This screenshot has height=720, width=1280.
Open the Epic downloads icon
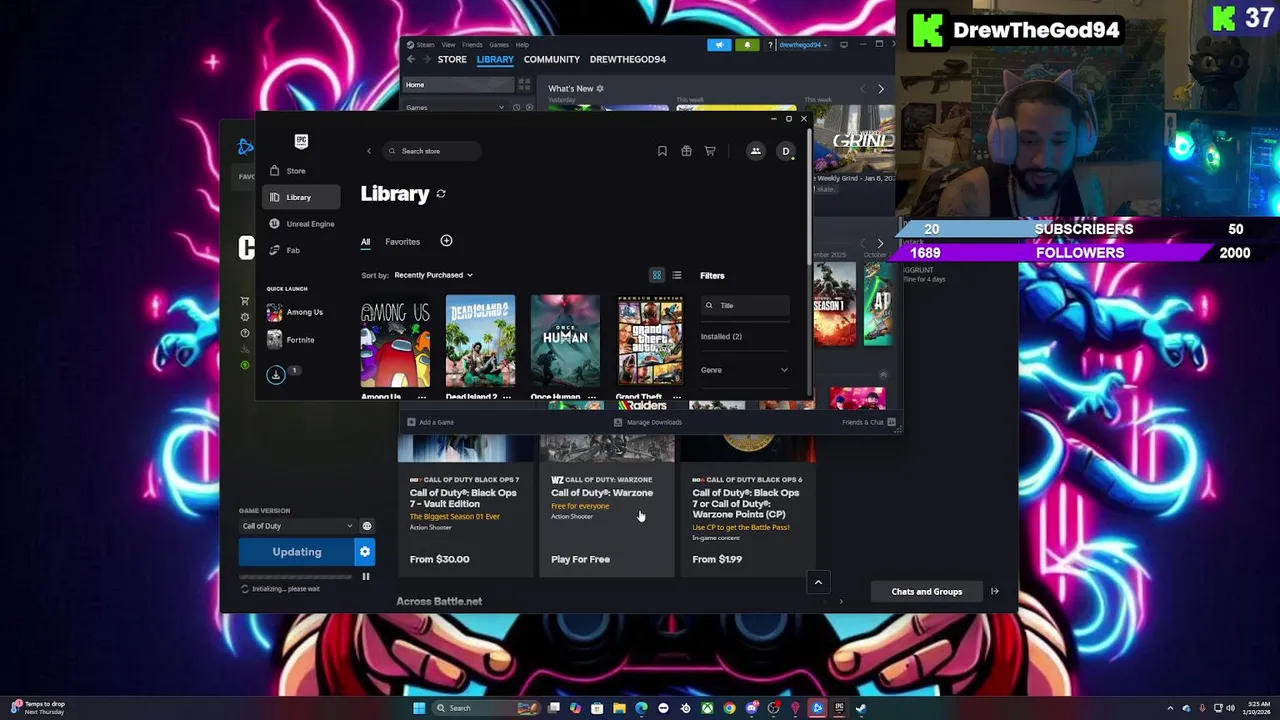[x=276, y=375]
